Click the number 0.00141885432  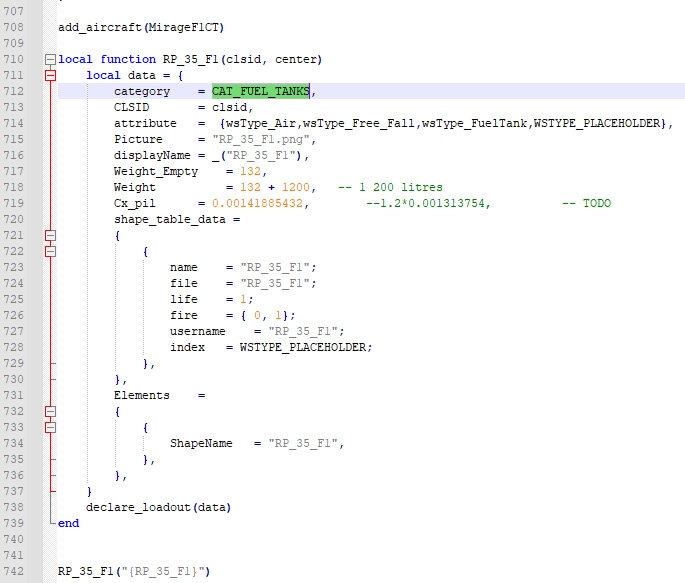point(257,204)
